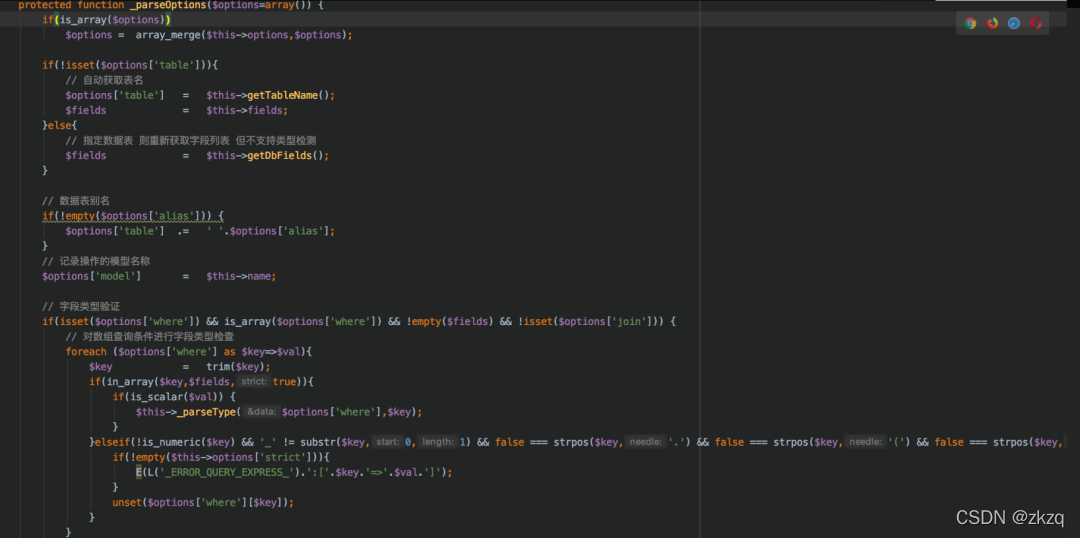
Task: Click the 'join' key in the isset check
Action: (x=633, y=322)
